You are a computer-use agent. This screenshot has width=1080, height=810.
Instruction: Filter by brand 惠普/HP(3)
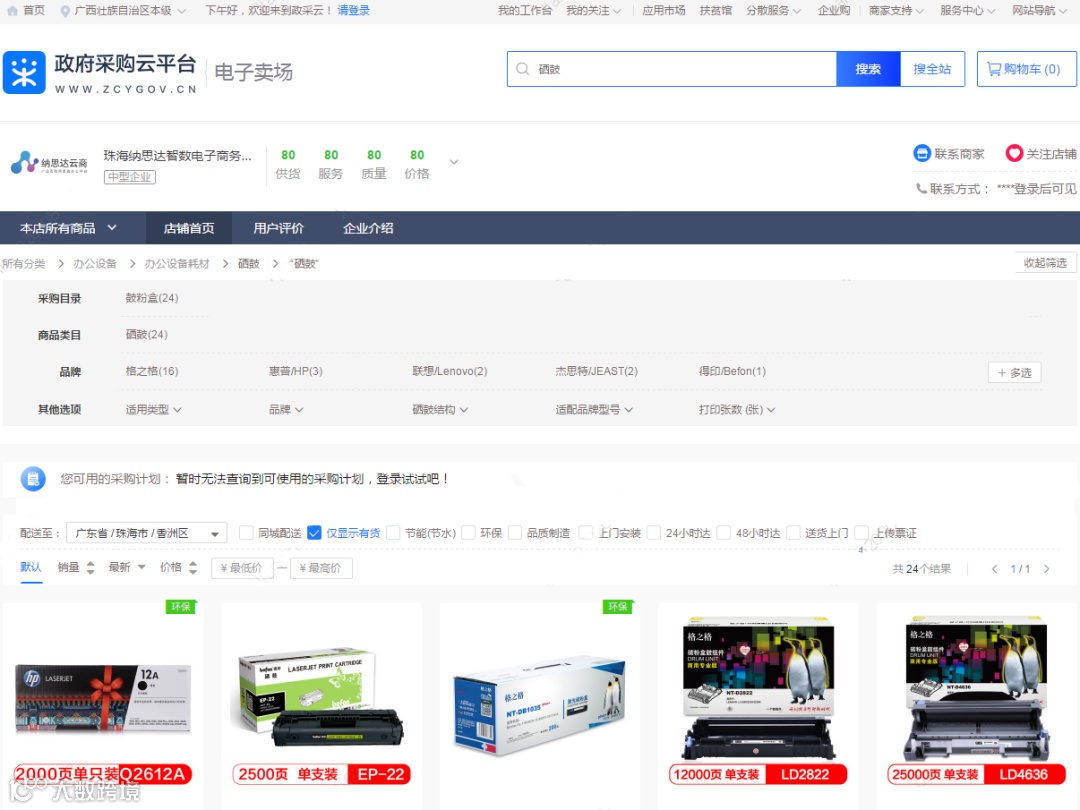click(295, 371)
